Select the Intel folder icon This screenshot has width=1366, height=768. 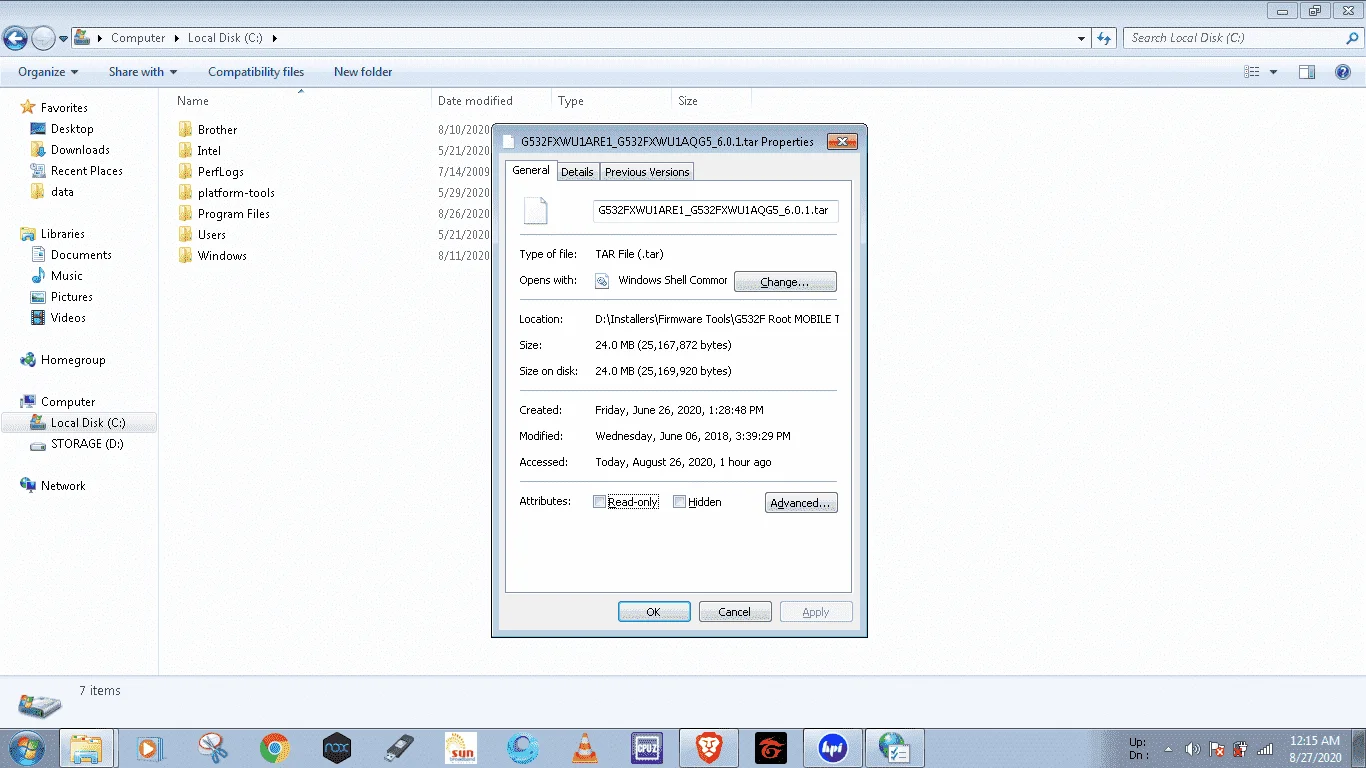click(x=185, y=151)
